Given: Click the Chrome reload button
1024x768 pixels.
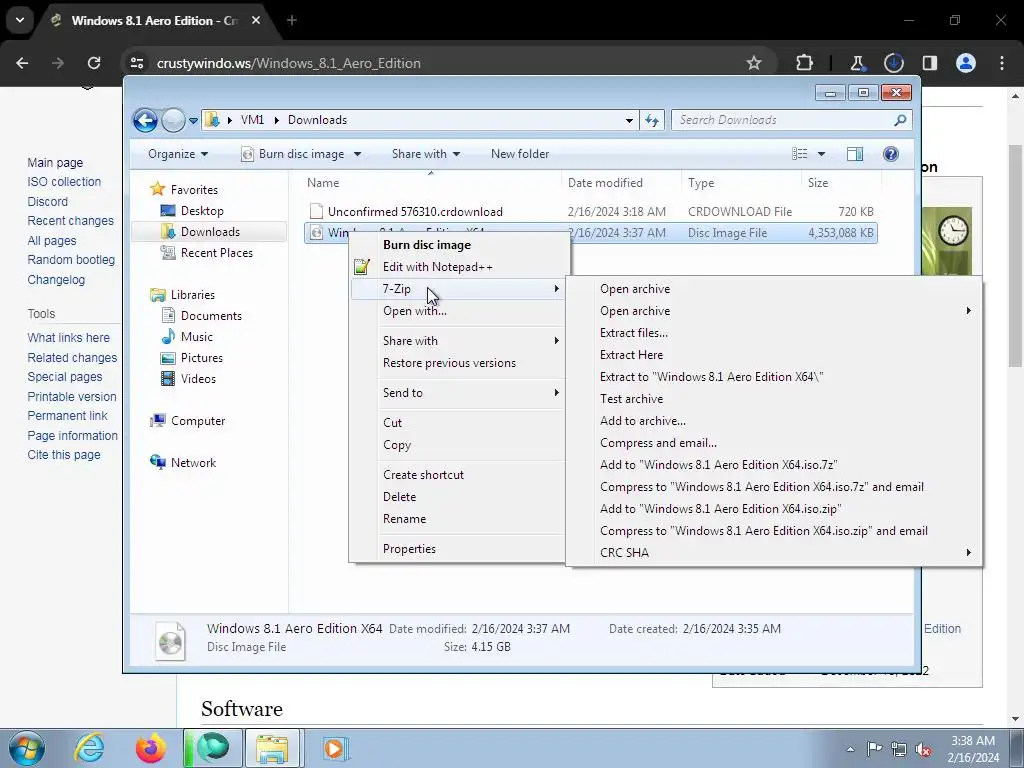Looking at the screenshot, I should [x=94, y=63].
